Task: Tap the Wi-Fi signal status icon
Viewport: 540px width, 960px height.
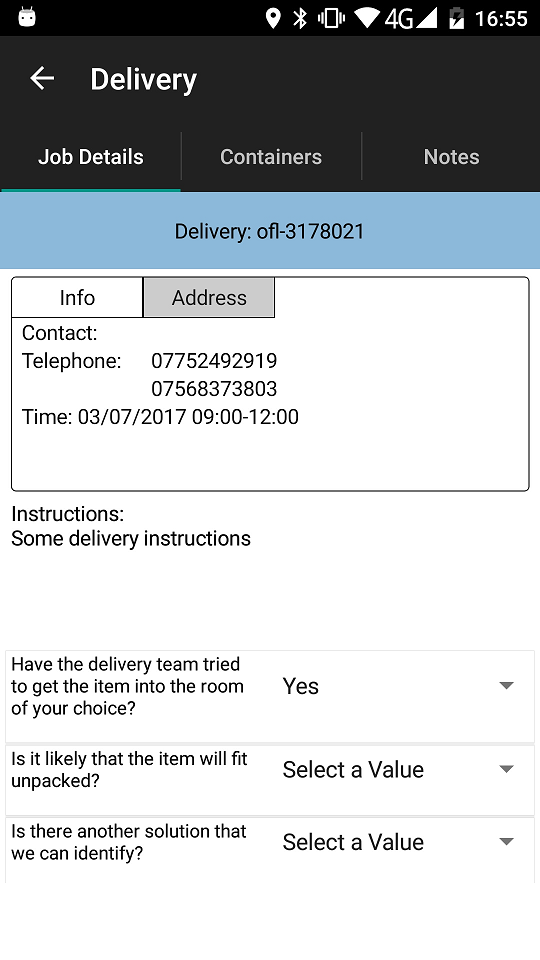Action: 367,18
